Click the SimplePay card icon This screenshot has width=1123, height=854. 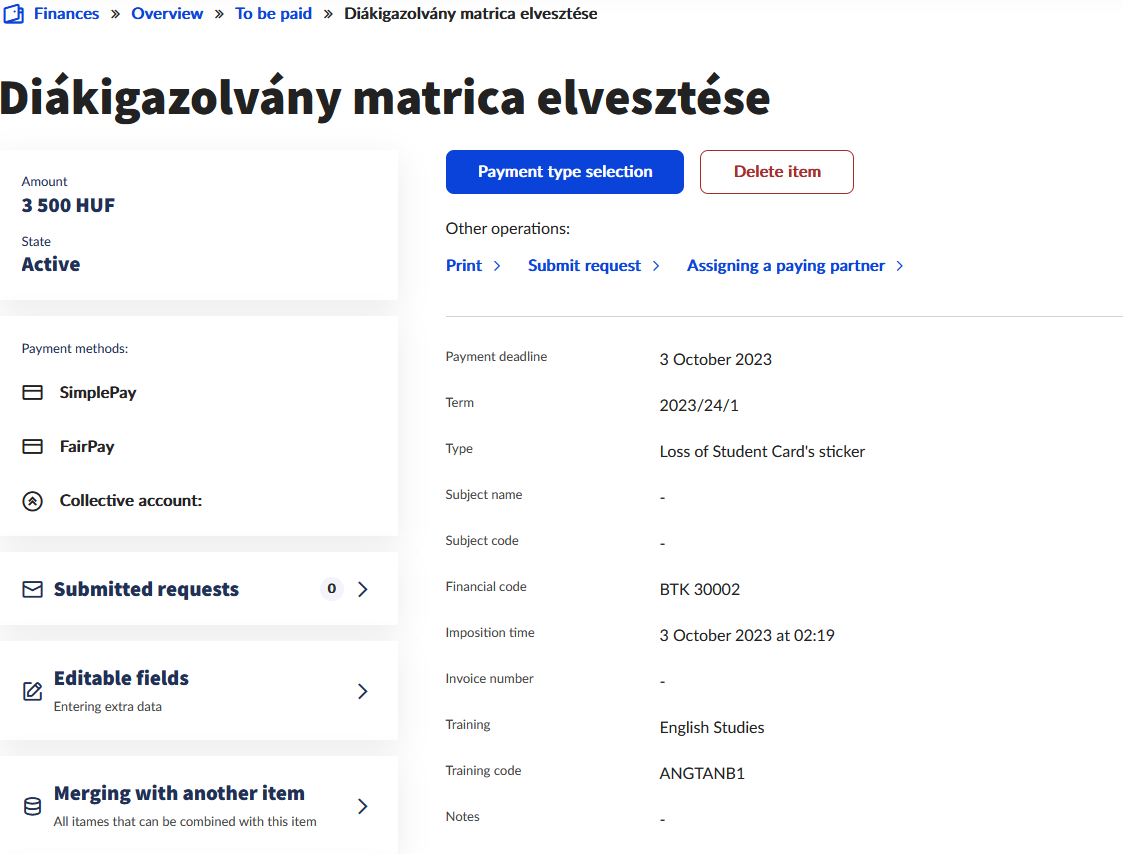pyautogui.click(x=33, y=393)
